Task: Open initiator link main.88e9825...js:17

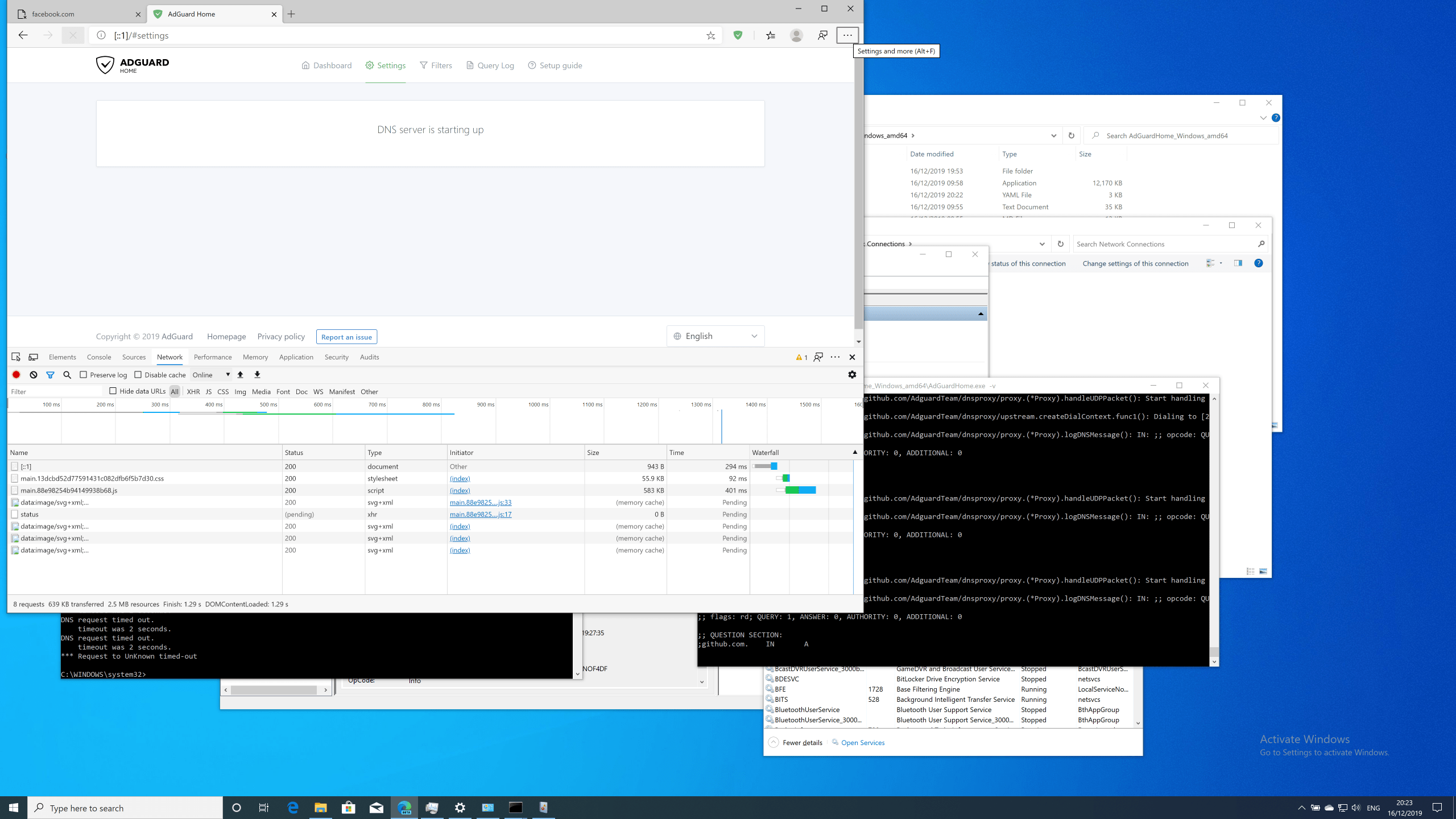Action: coord(481,514)
